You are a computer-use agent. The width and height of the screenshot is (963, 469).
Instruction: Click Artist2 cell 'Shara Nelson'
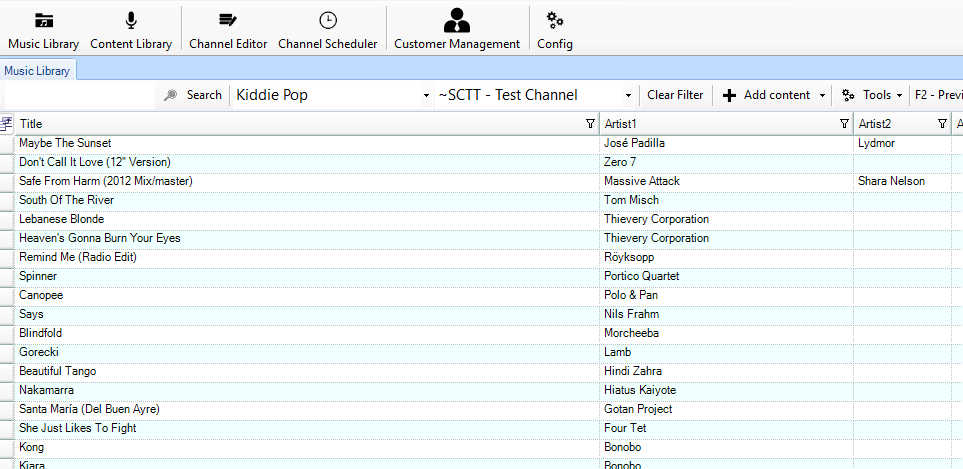pos(892,181)
